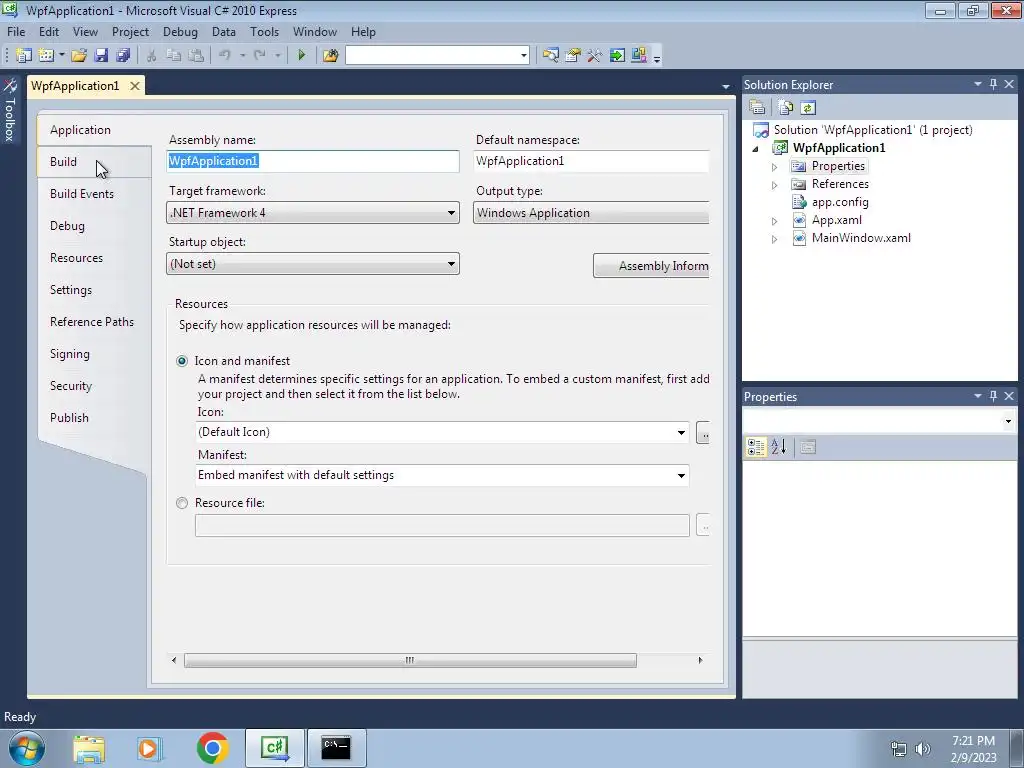Click the Redo arrow icon
Viewport: 1024px width, 768px height.
[259, 56]
